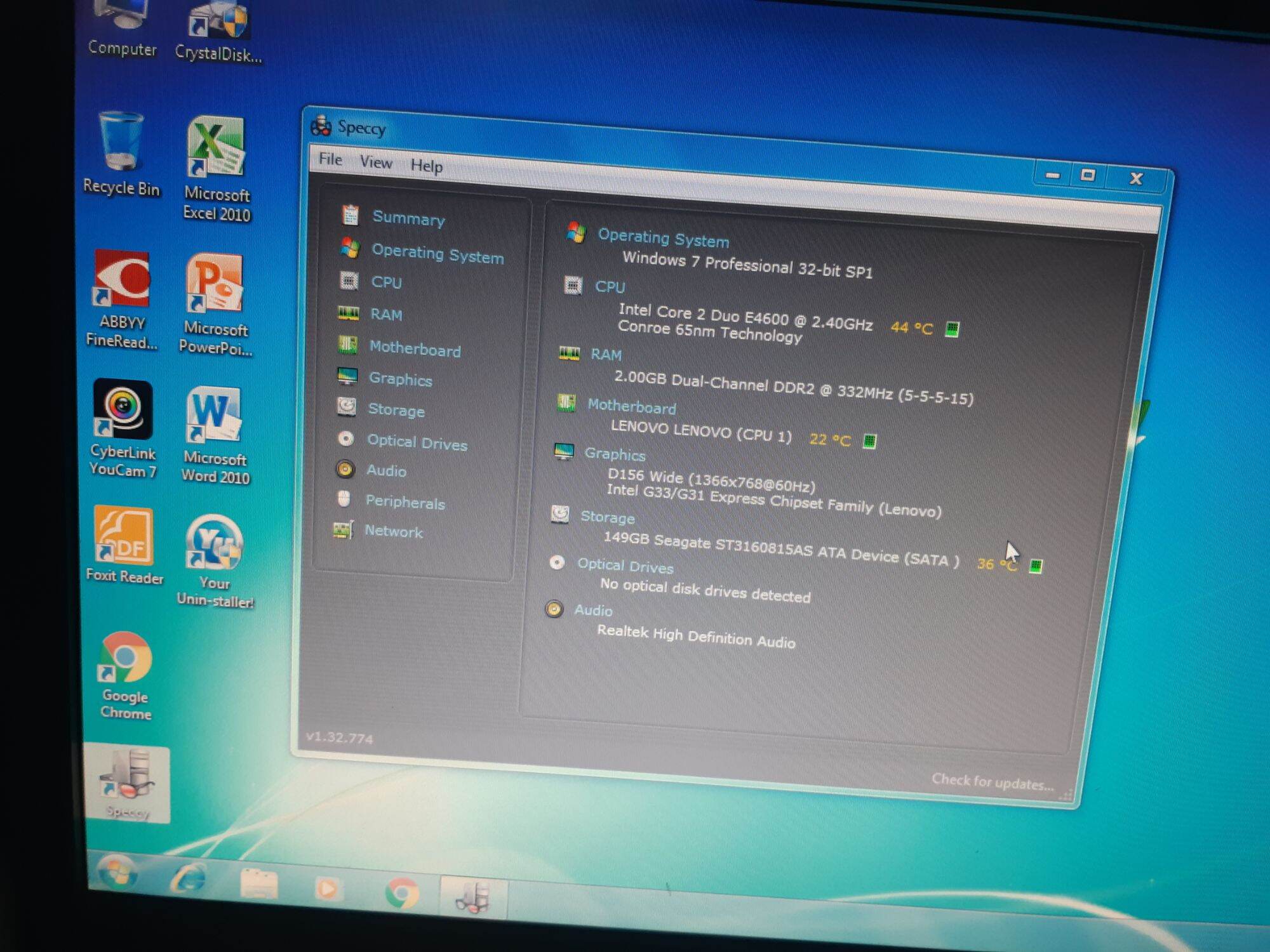Click the Audio heading link in summary
Image resolution: width=1270 pixels, height=952 pixels.
pyautogui.click(x=593, y=610)
